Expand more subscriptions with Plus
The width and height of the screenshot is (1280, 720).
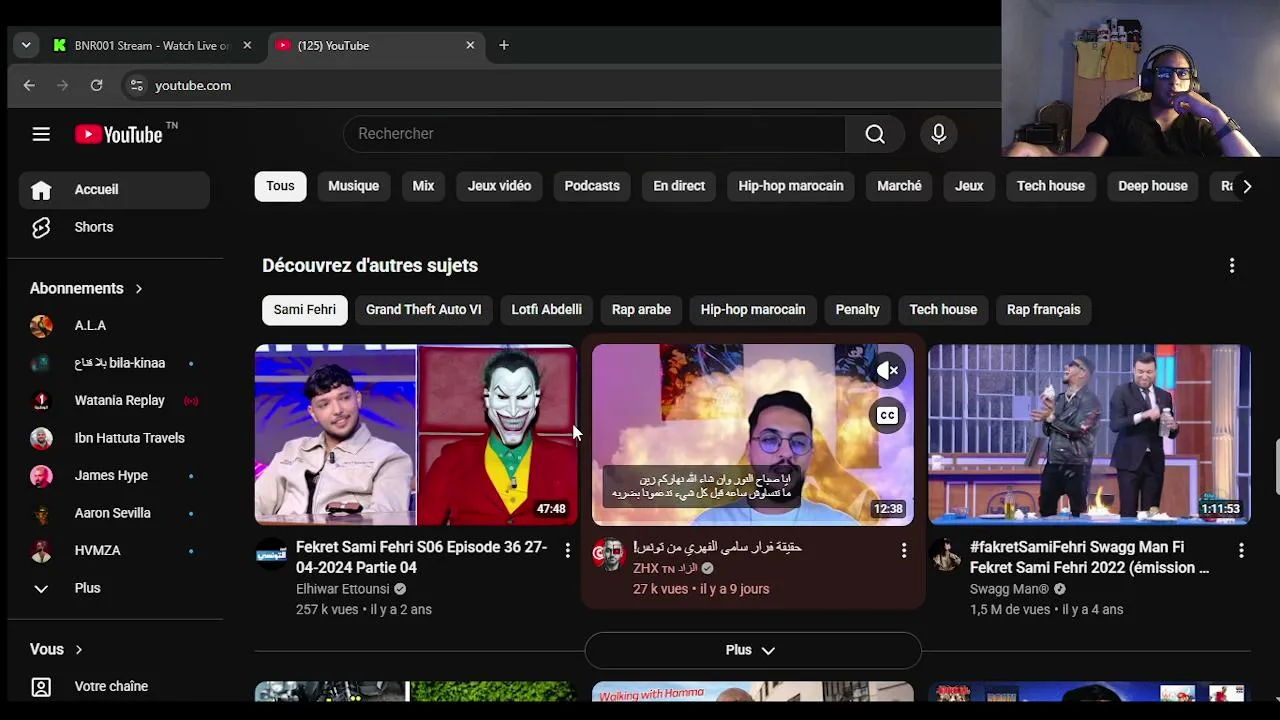tap(114, 588)
